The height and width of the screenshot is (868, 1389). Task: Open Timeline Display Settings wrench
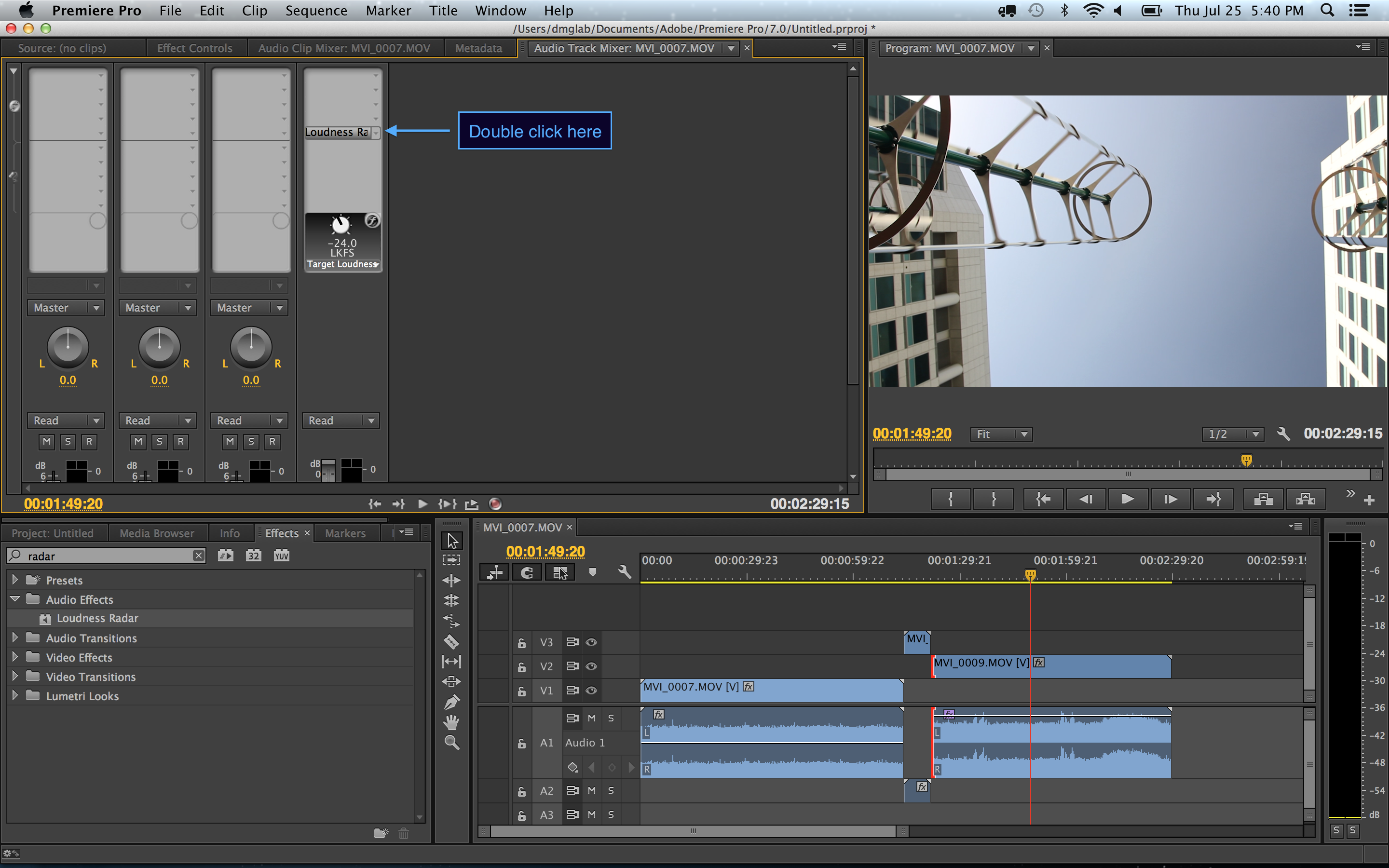(625, 572)
